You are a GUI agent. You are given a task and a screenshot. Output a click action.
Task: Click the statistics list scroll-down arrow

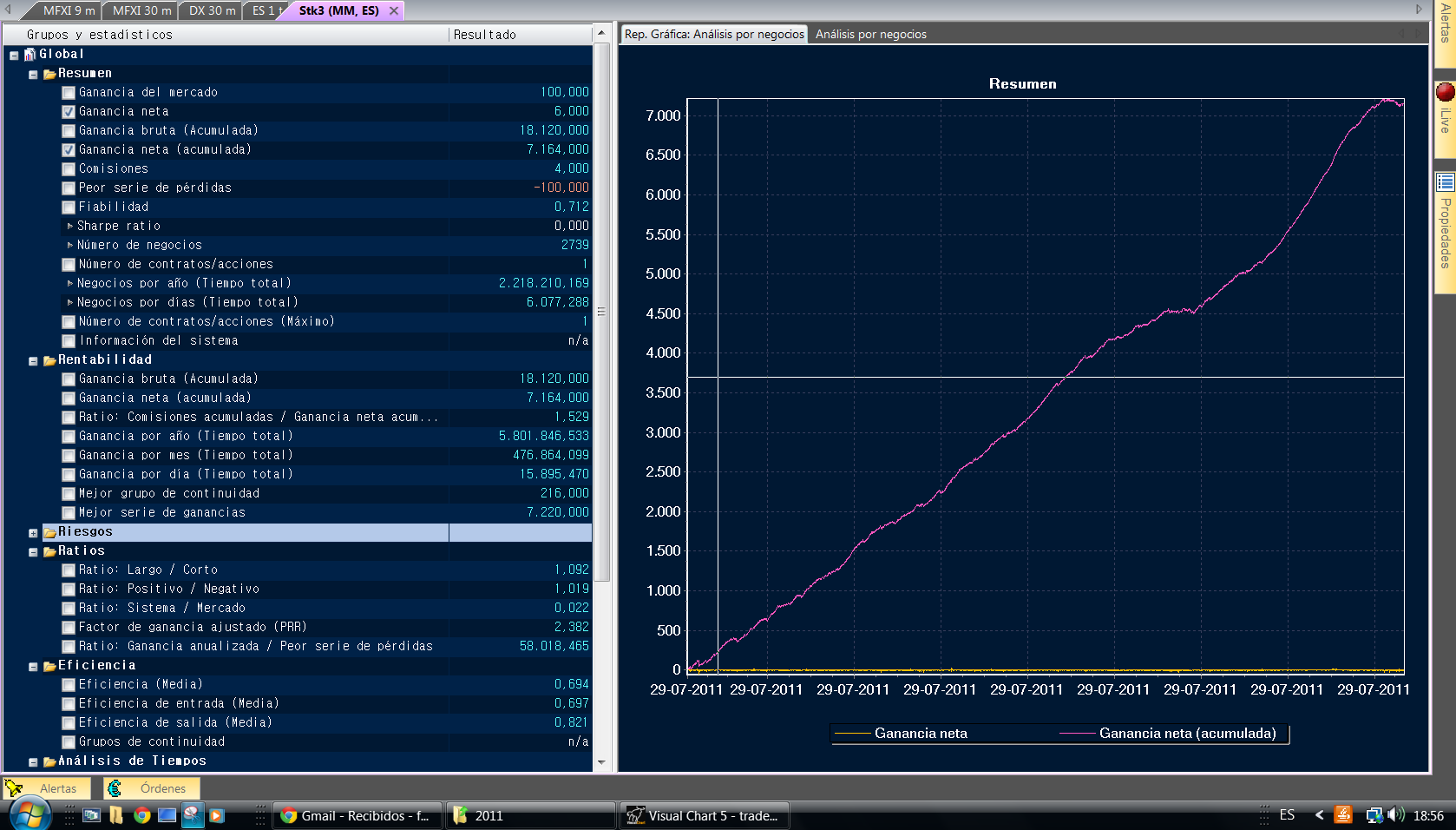tap(601, 762)
